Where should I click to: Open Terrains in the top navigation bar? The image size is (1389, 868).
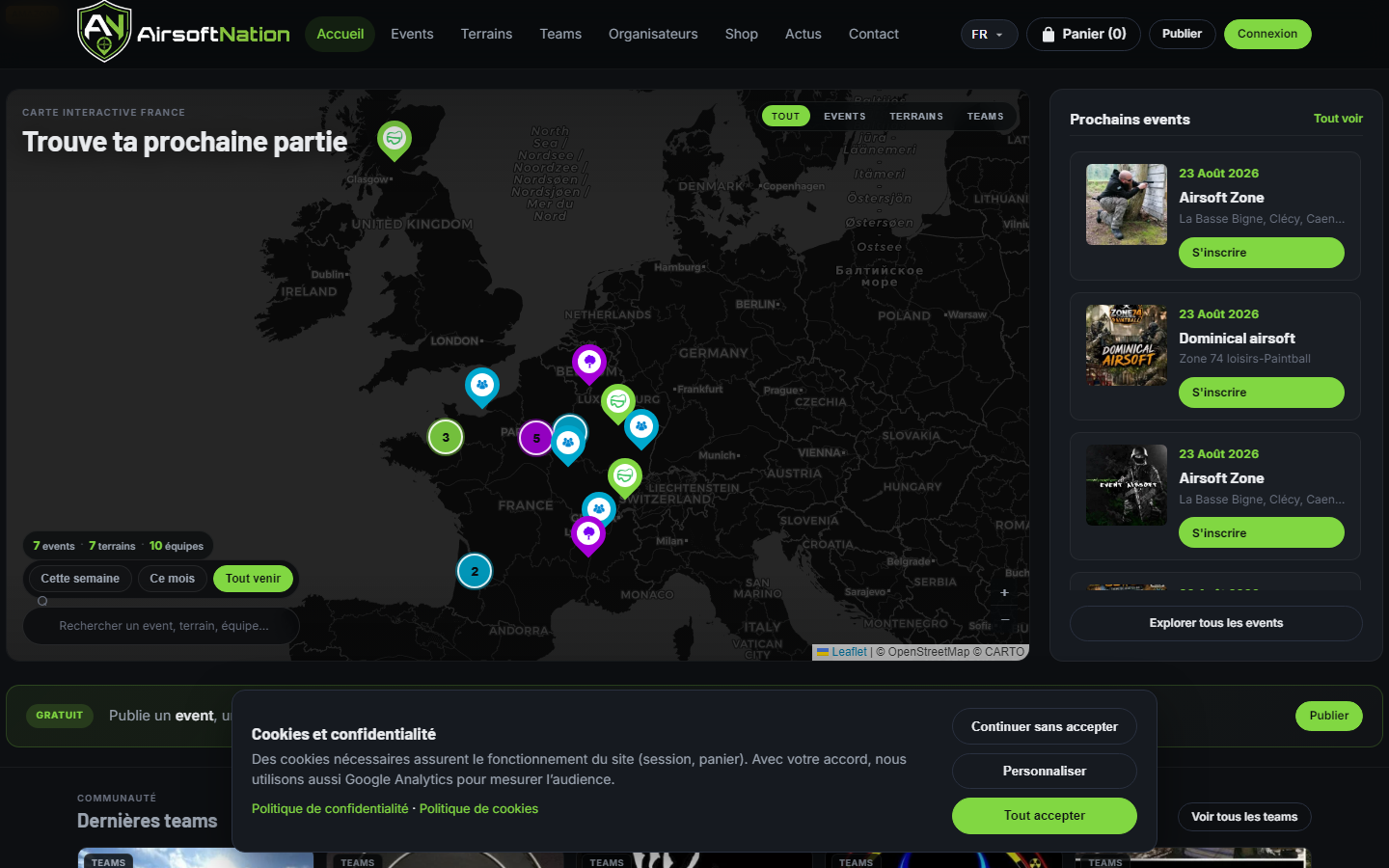pyautogui.click(x=486, y=34)
